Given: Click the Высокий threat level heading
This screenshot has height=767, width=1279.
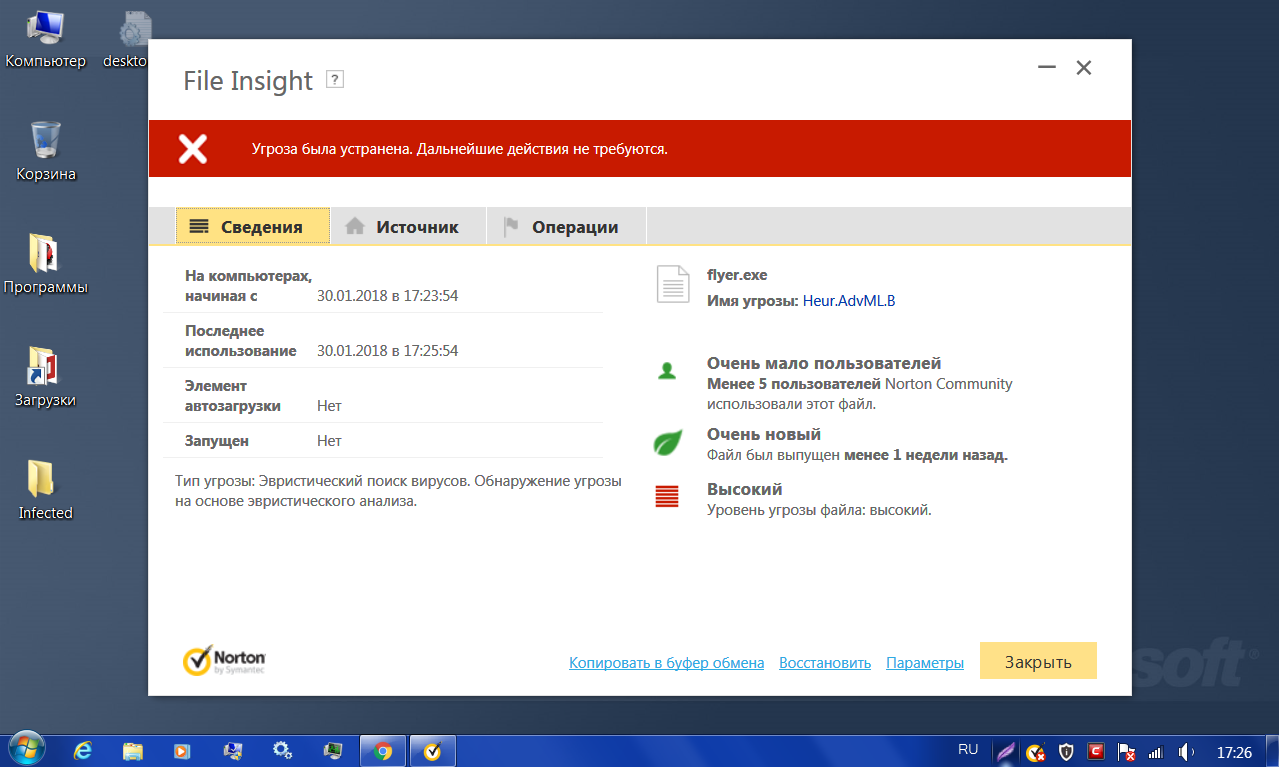Looking at the screenshot, I should (x=744, y=490).
